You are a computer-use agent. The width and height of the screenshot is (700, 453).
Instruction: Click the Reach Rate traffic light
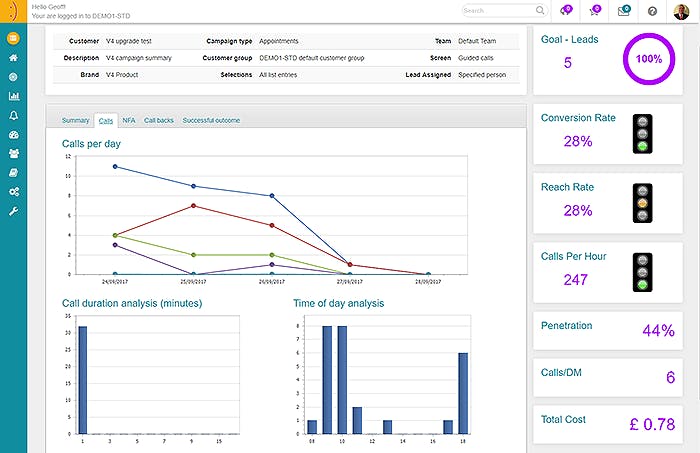click(x=642, y=203)
